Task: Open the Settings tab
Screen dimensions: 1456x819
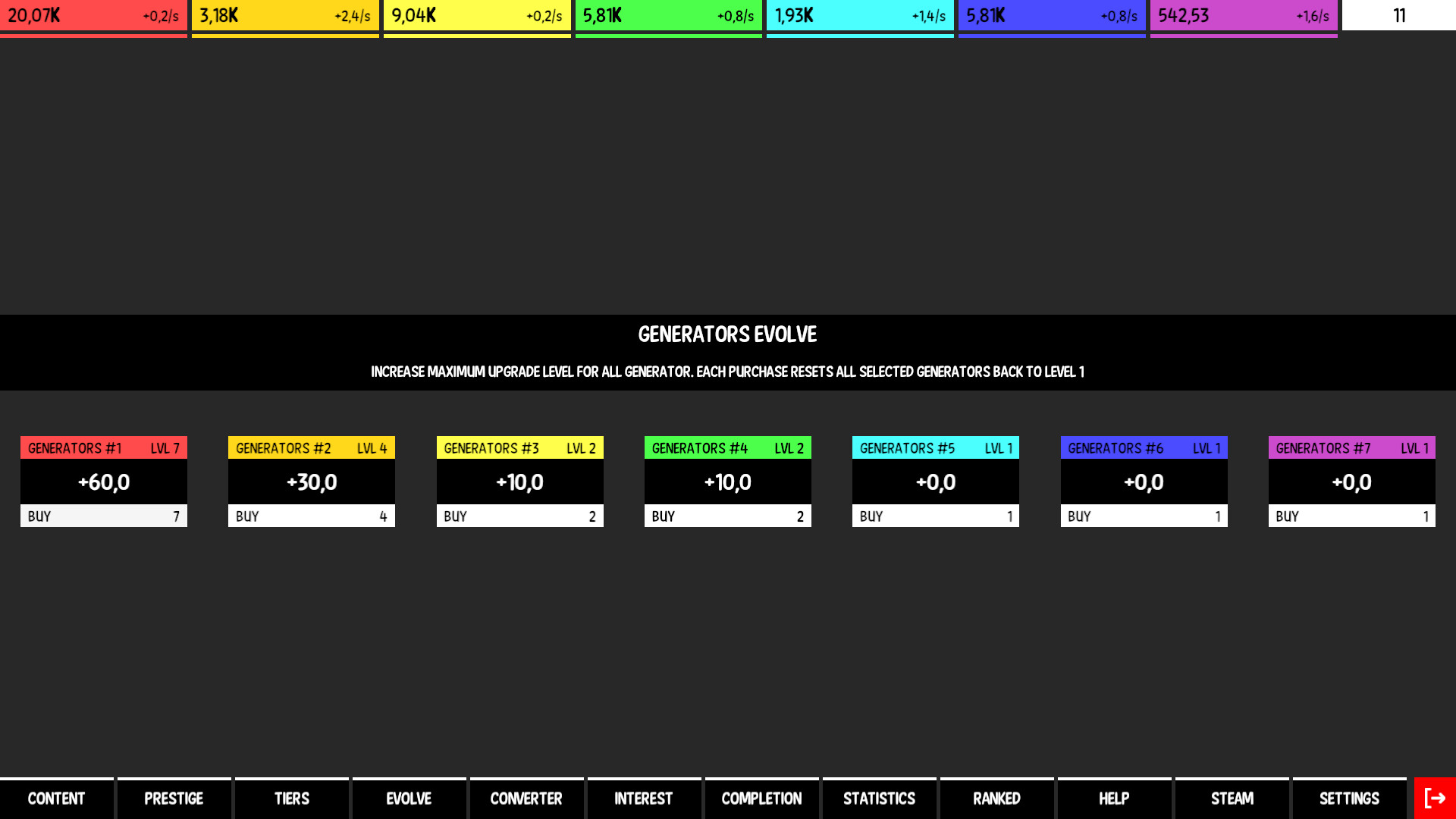Action: tap(1350, 798)
